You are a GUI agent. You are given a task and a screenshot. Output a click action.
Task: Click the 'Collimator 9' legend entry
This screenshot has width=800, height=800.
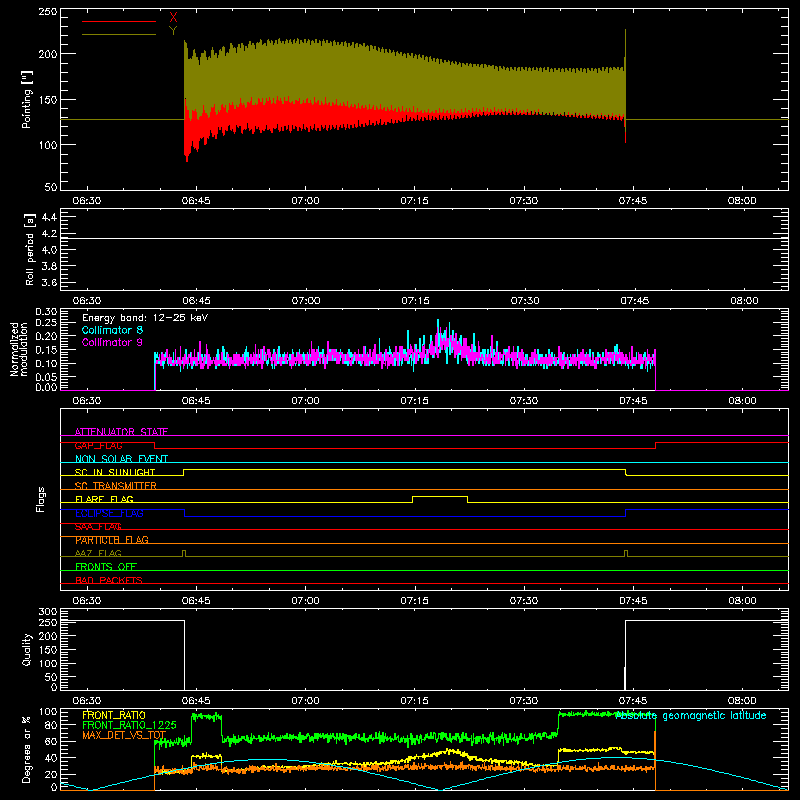[112, 342]
